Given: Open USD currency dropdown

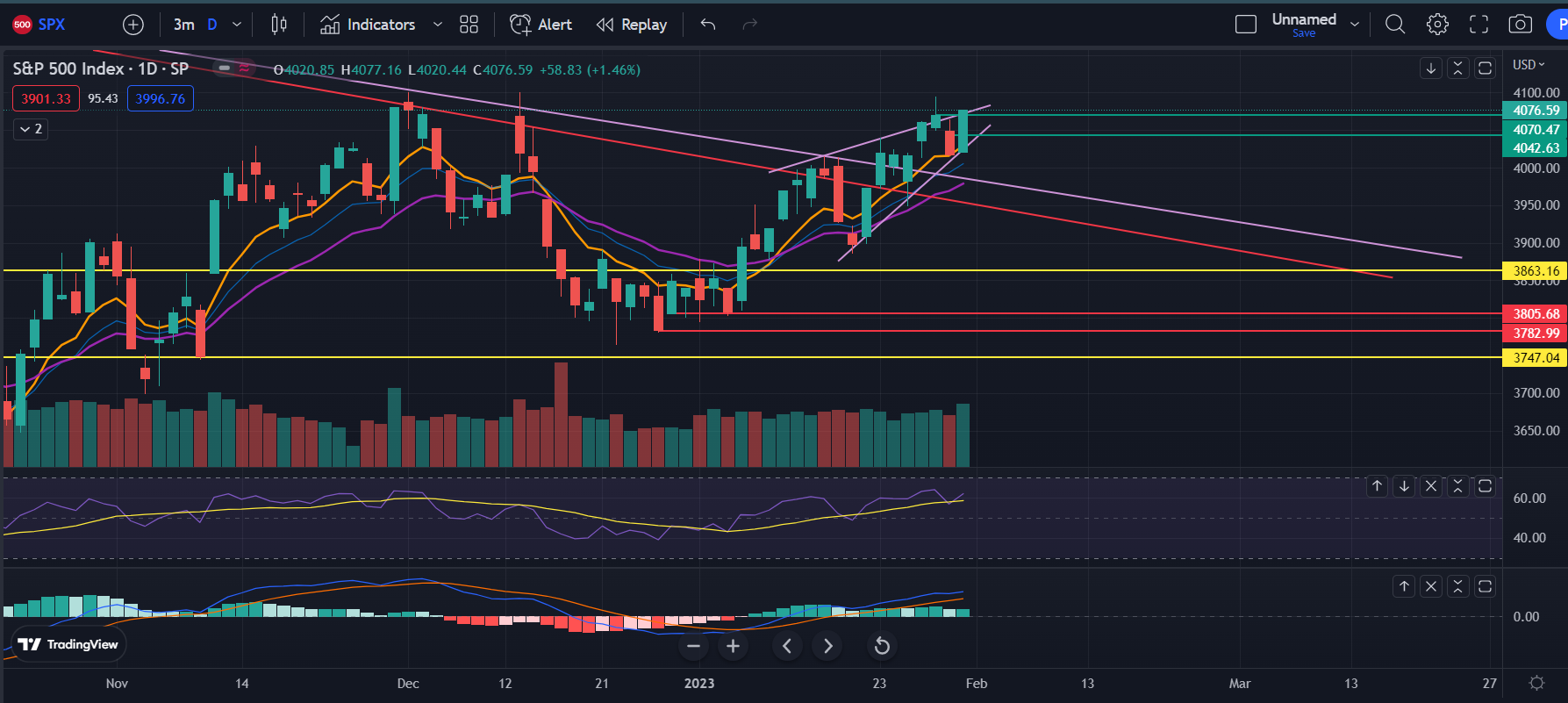Looking at the screenshot, I should [1529, 65].
